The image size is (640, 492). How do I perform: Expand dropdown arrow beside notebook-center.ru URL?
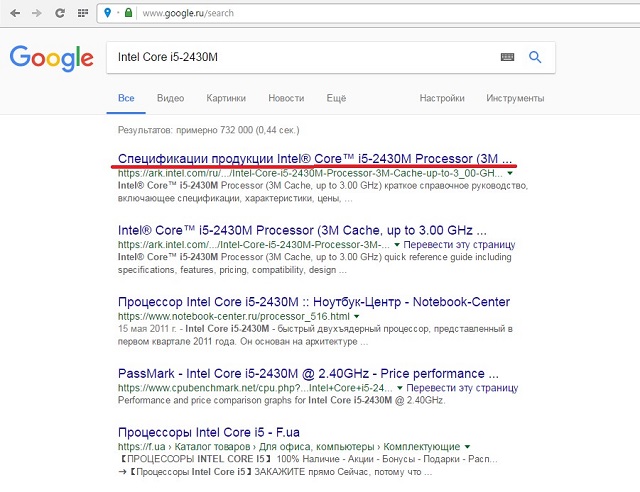[x=357, y=316]
